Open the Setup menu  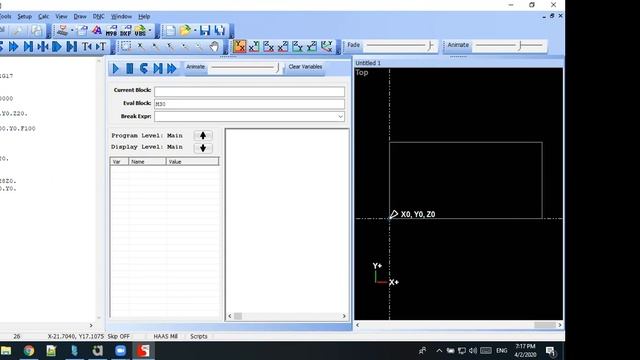pyautogui.click(x=24, y=16)
